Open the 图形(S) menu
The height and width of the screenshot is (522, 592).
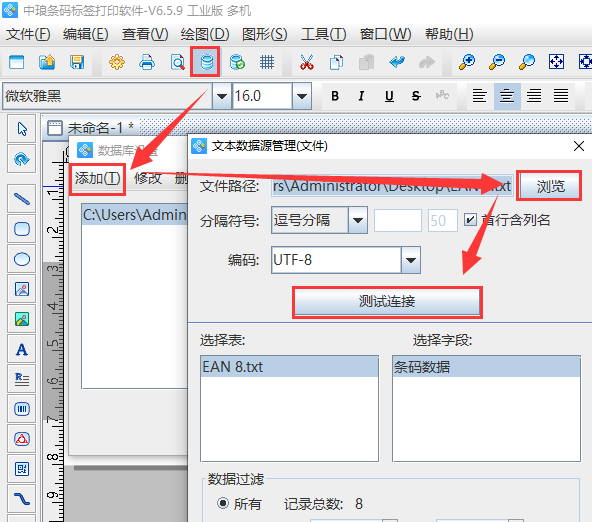(265, 34)
